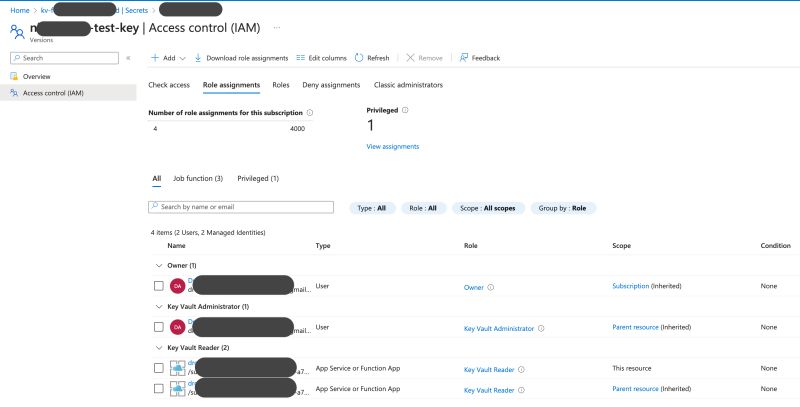800x407 pixels.
Task: Click info icon beside Privileged heading
Action: tap(405, 110)
